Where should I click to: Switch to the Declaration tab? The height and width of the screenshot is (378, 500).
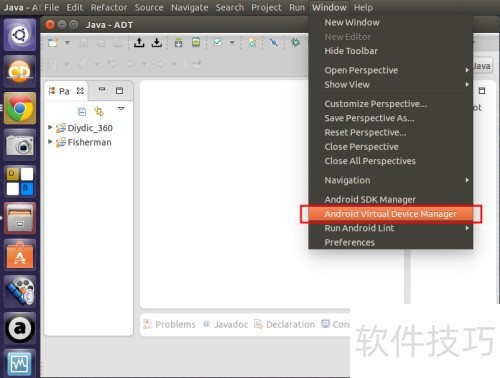[284, 324]
